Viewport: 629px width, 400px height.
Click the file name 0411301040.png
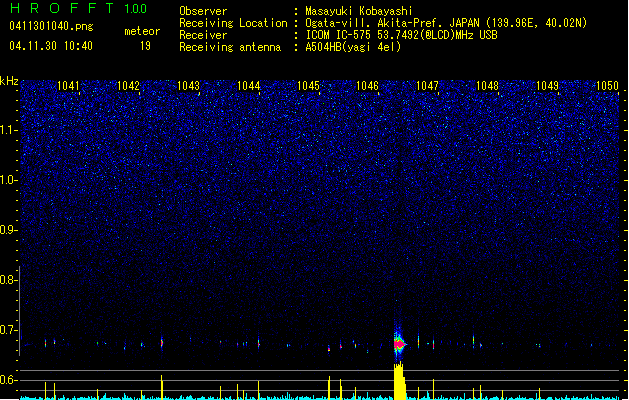pyautogui.click(x=51, y=27)
